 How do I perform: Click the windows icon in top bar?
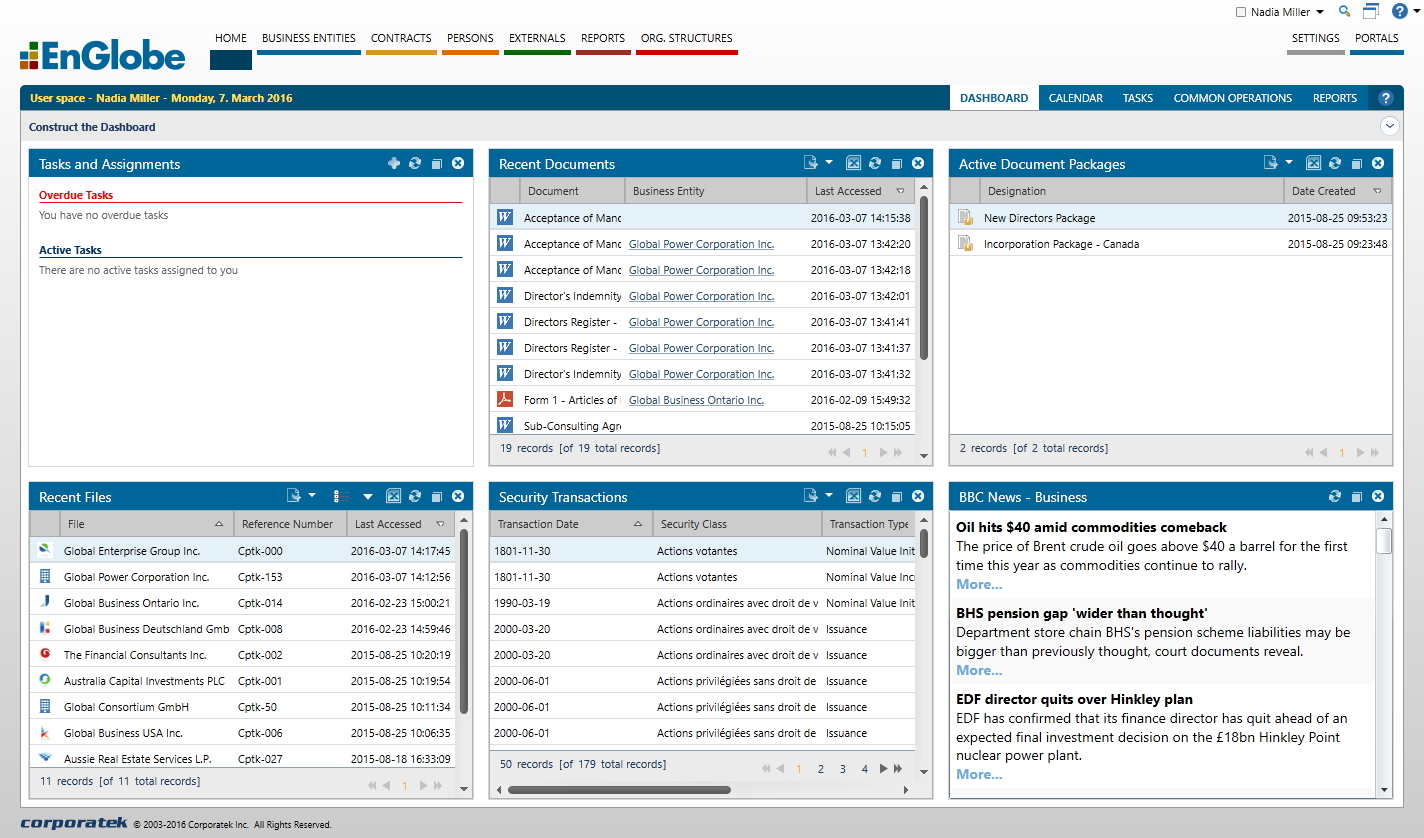coord(1370,12)
